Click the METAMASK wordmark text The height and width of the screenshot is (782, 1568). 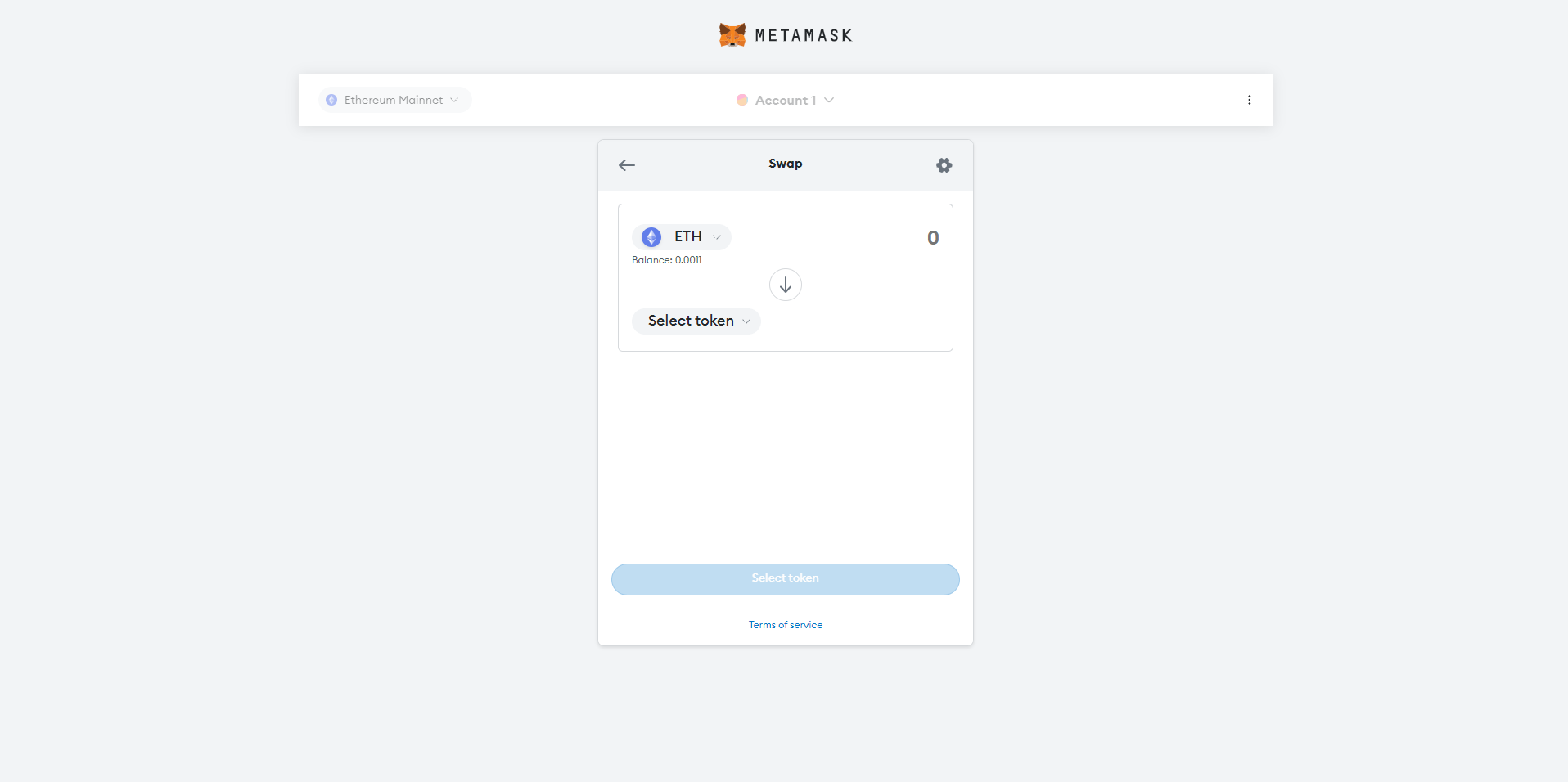click(804, 35)
